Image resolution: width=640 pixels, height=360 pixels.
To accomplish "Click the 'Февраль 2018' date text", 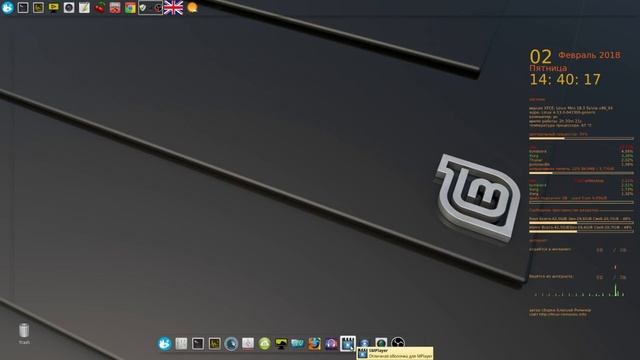I will pos(589,55).
